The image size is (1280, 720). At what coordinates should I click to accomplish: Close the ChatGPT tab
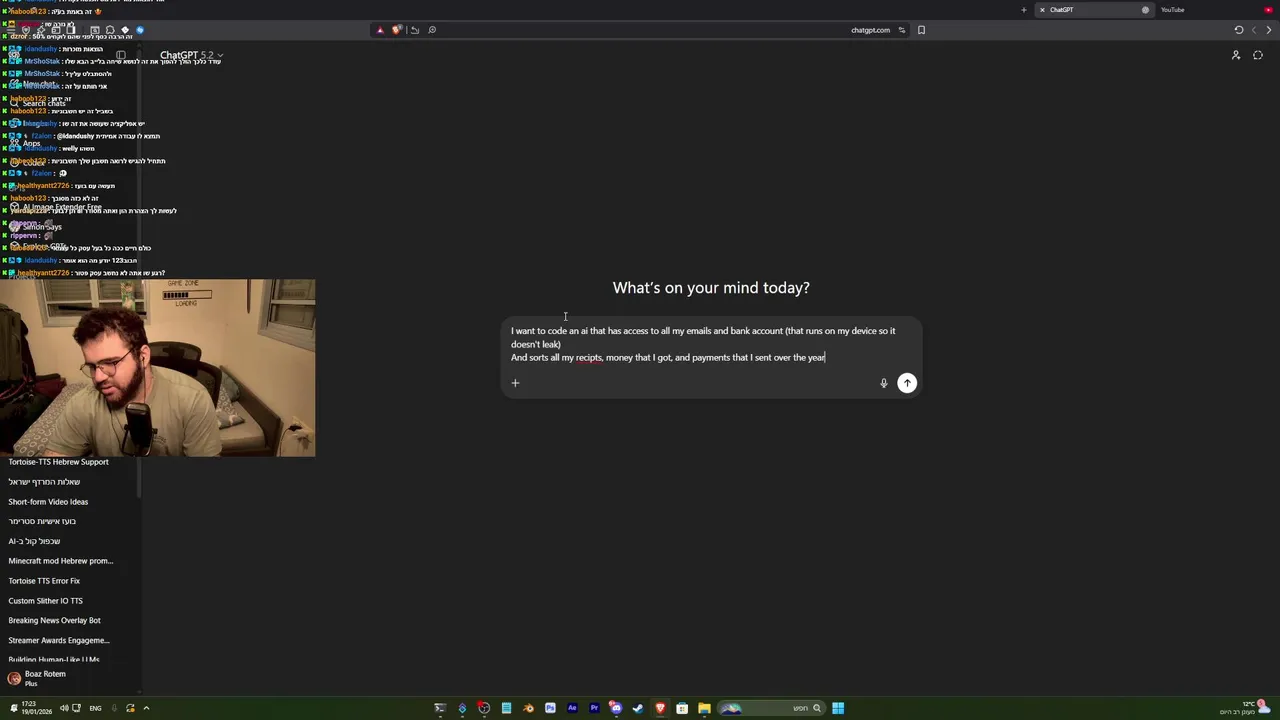tap(1042, 10)
